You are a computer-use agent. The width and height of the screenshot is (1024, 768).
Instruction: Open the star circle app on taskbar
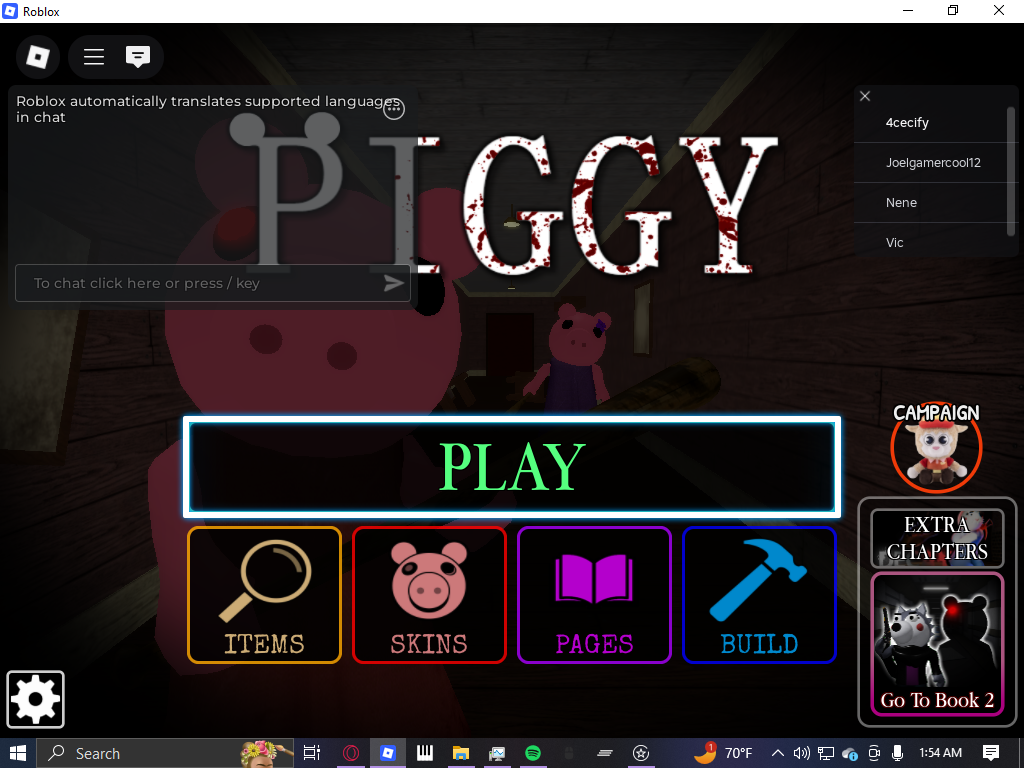point(641,753)
